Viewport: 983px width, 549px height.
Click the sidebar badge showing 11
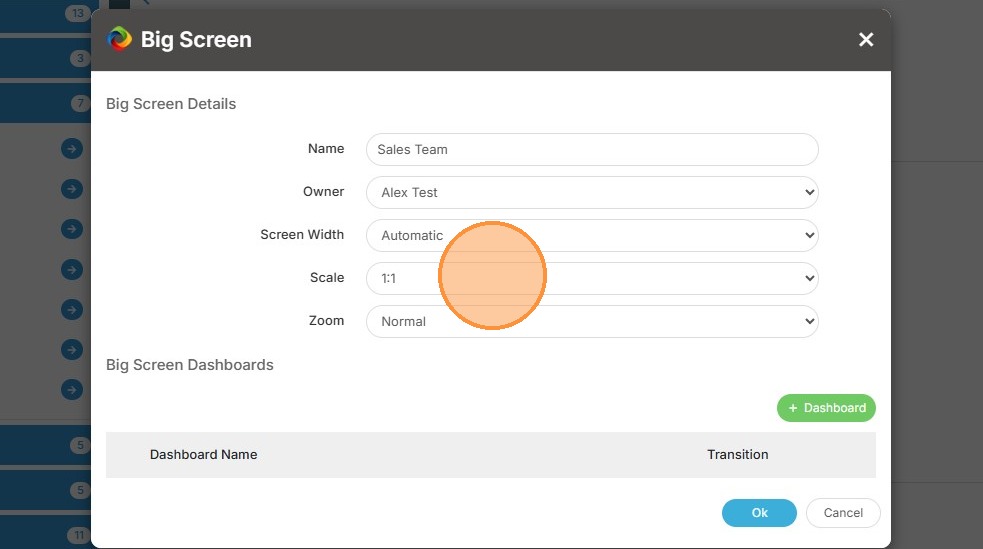(x=78, y=536)
